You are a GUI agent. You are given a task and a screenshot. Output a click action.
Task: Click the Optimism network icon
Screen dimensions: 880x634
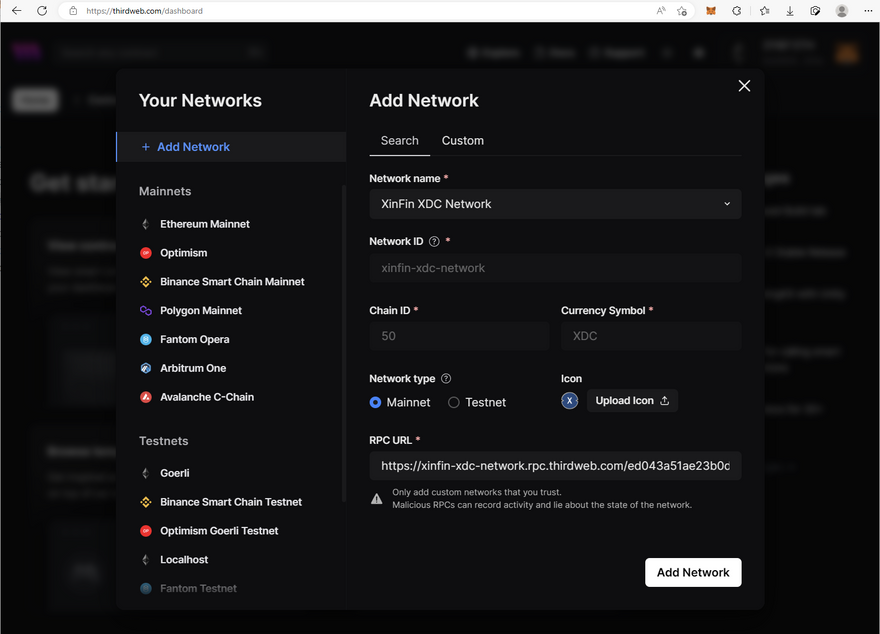point(145,253)
